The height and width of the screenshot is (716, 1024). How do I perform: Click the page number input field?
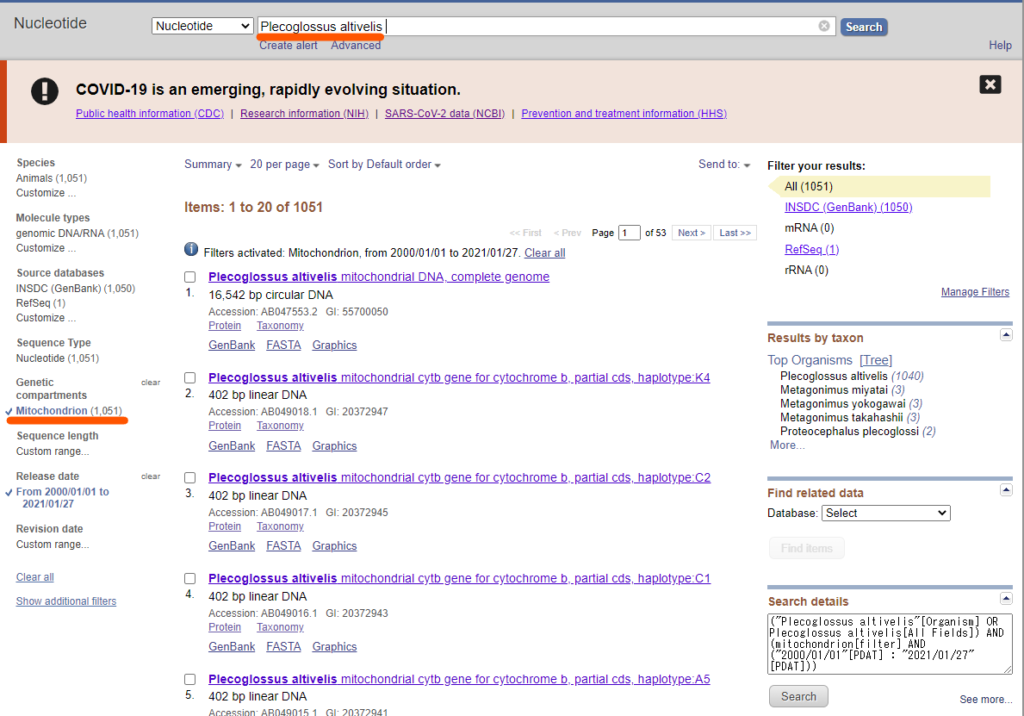[629, 233]
